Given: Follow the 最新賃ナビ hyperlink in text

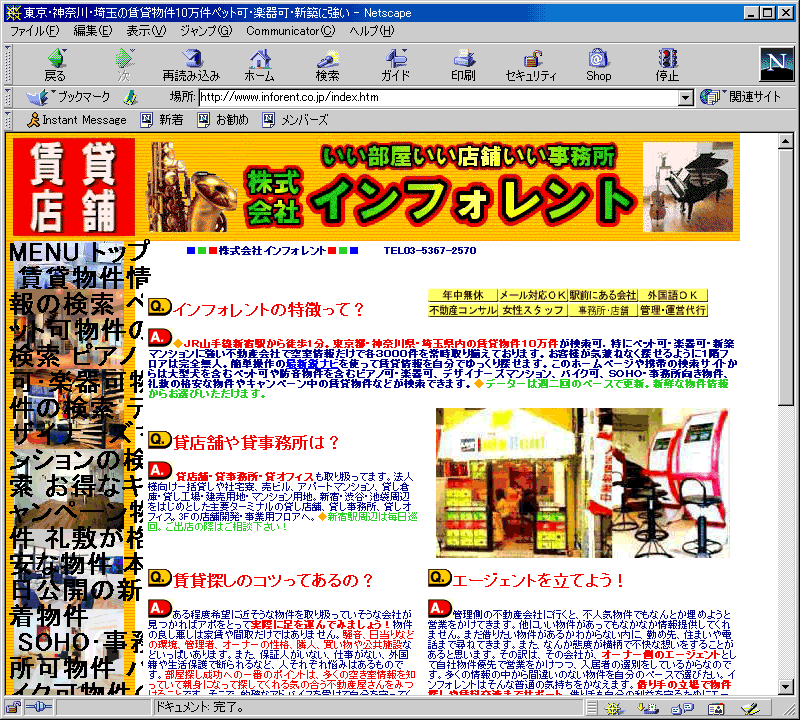Looking at the screenshot, I should point(312,363).
